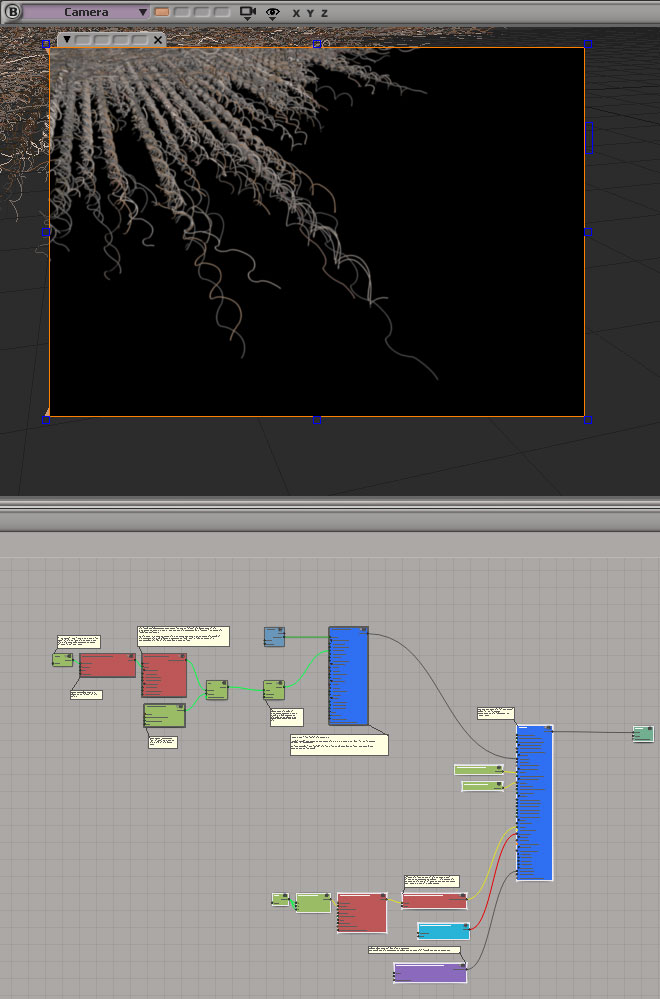Click the camera icon in viewport toolbar
Viewport: 660px width, 999px height.
247,13
